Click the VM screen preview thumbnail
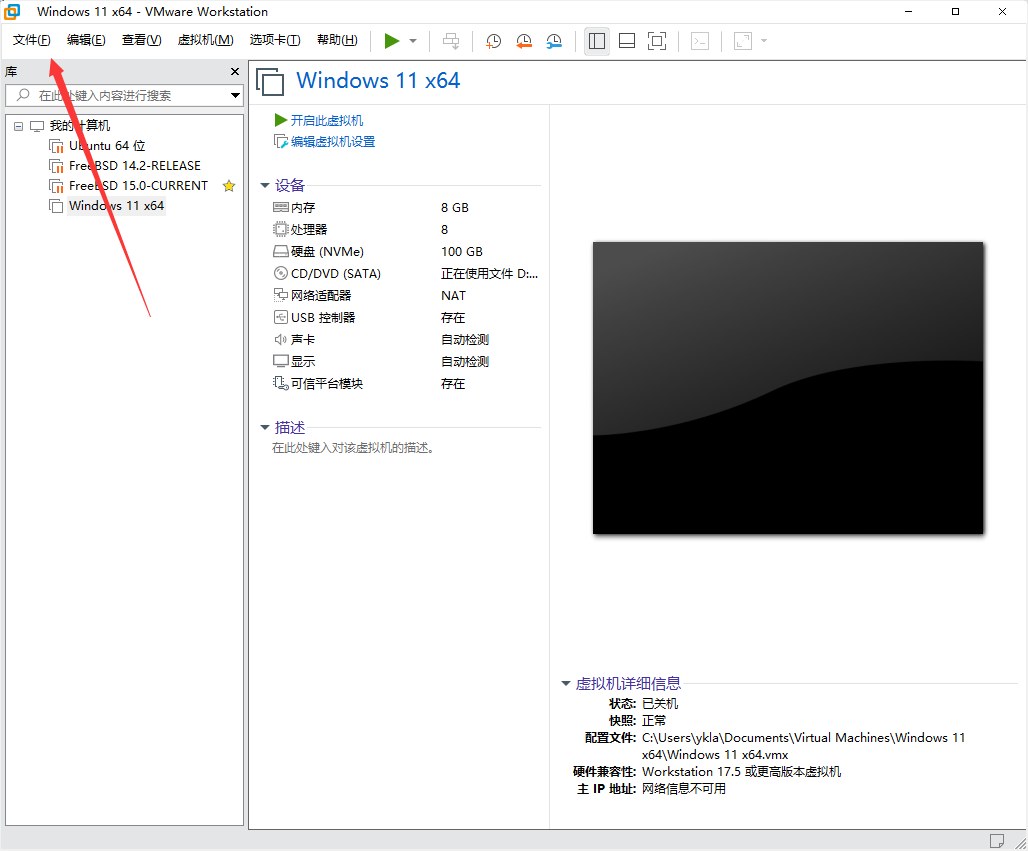The width and height of the screenshot is (1028, 851). click(787, 387)
